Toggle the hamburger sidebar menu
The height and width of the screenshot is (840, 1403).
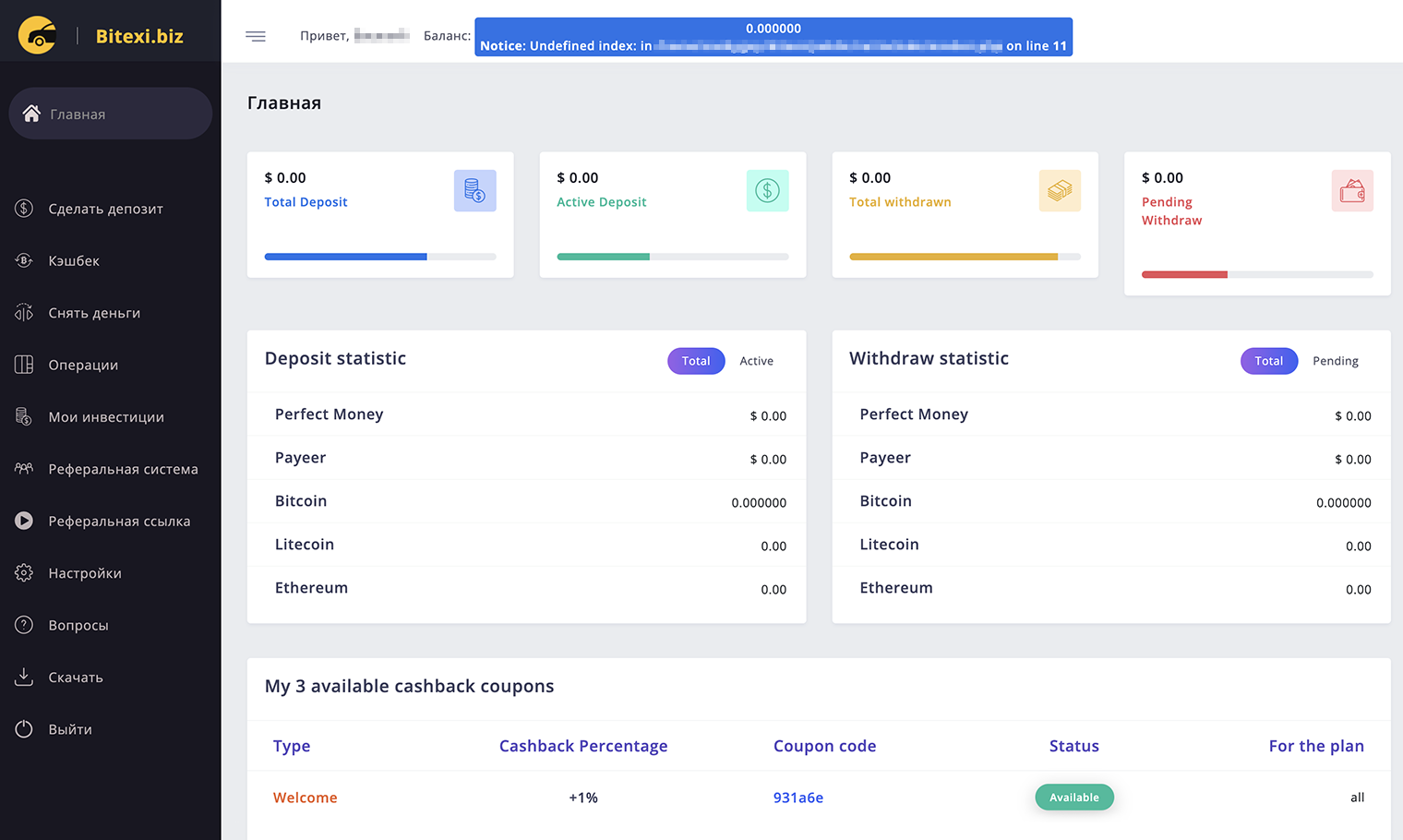256,36
